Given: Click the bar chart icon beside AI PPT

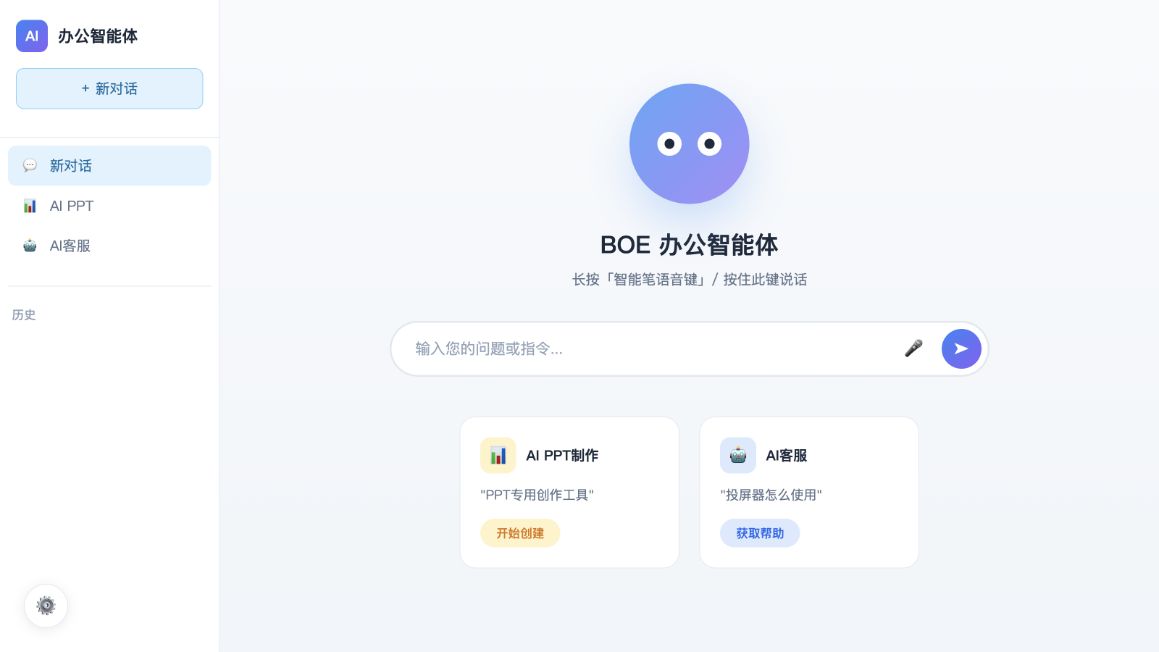Looking at the screenshot, I should coord(30,206).
